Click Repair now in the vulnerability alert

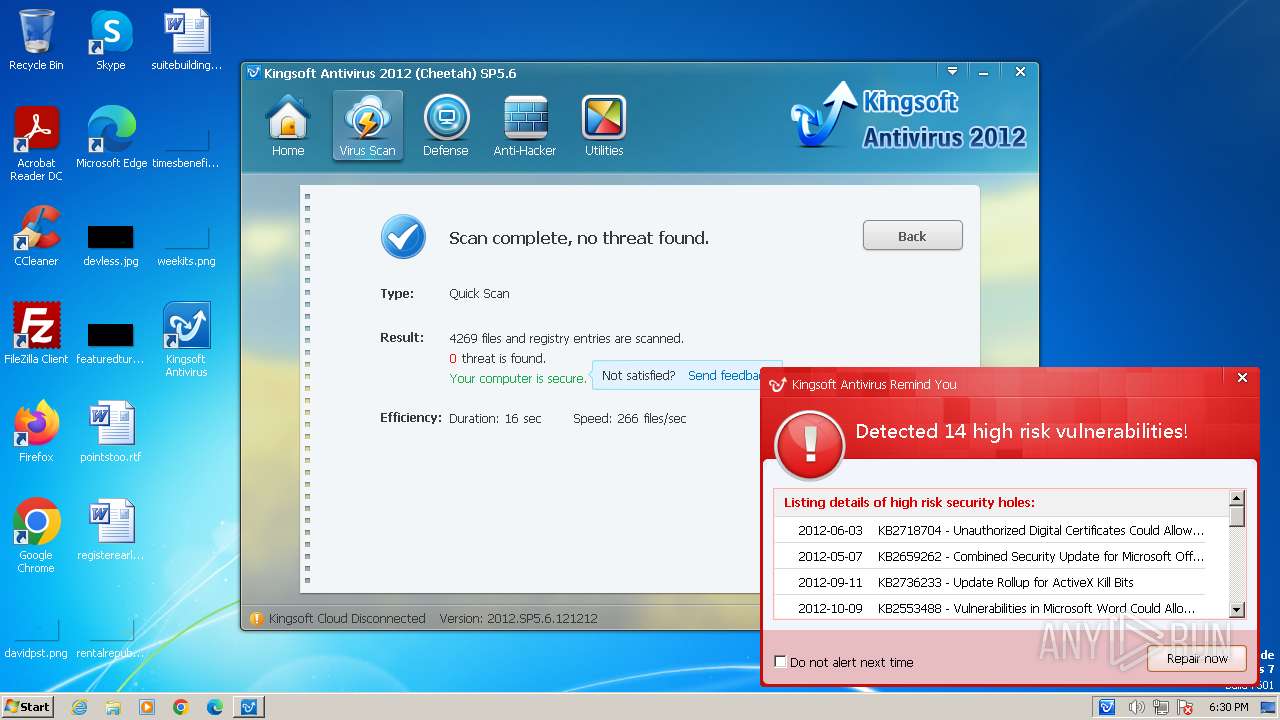pos(1196,658)
